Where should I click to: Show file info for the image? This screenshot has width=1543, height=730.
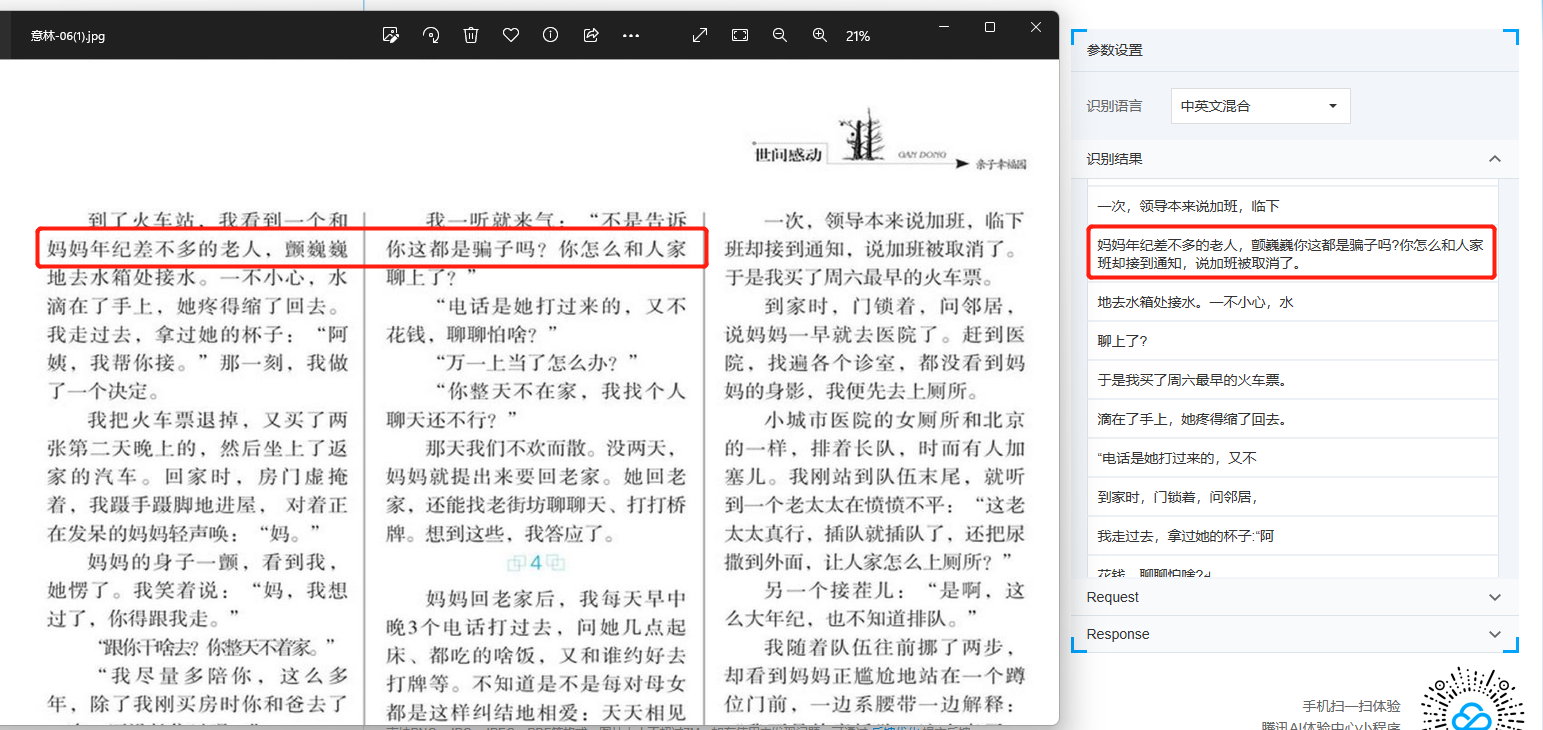coord(550,35)
